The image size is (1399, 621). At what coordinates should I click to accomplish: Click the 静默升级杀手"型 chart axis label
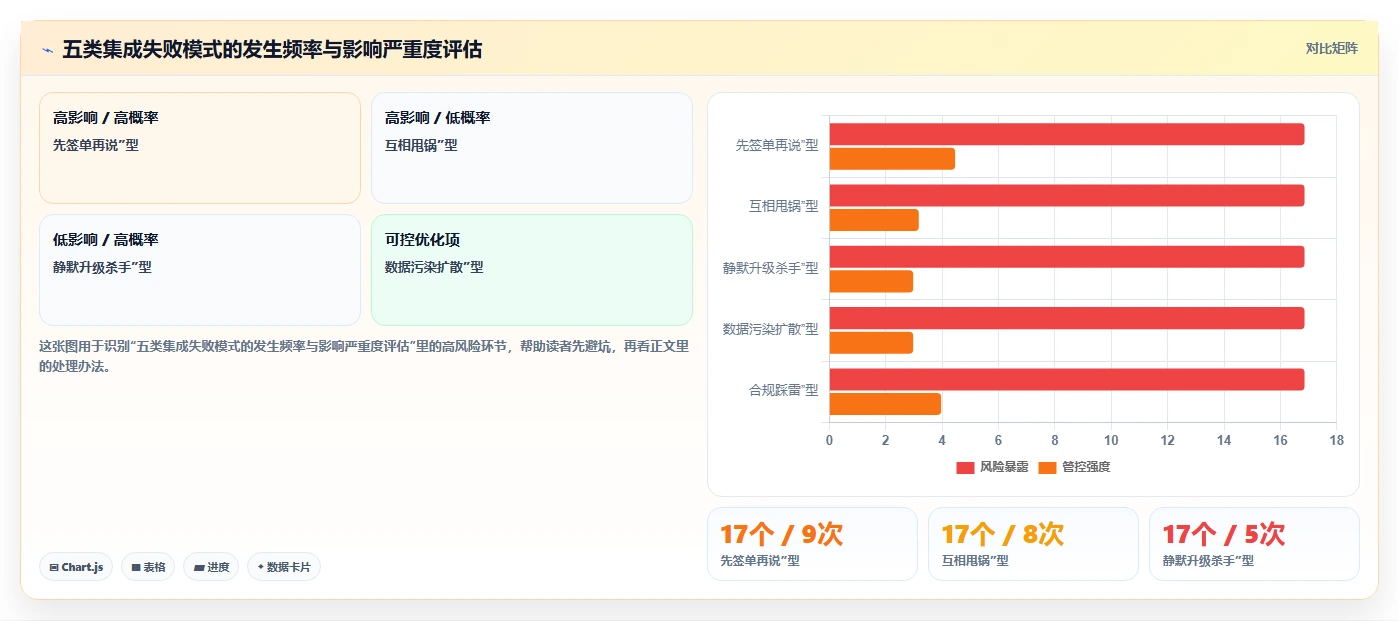click(x=771, y=268)
